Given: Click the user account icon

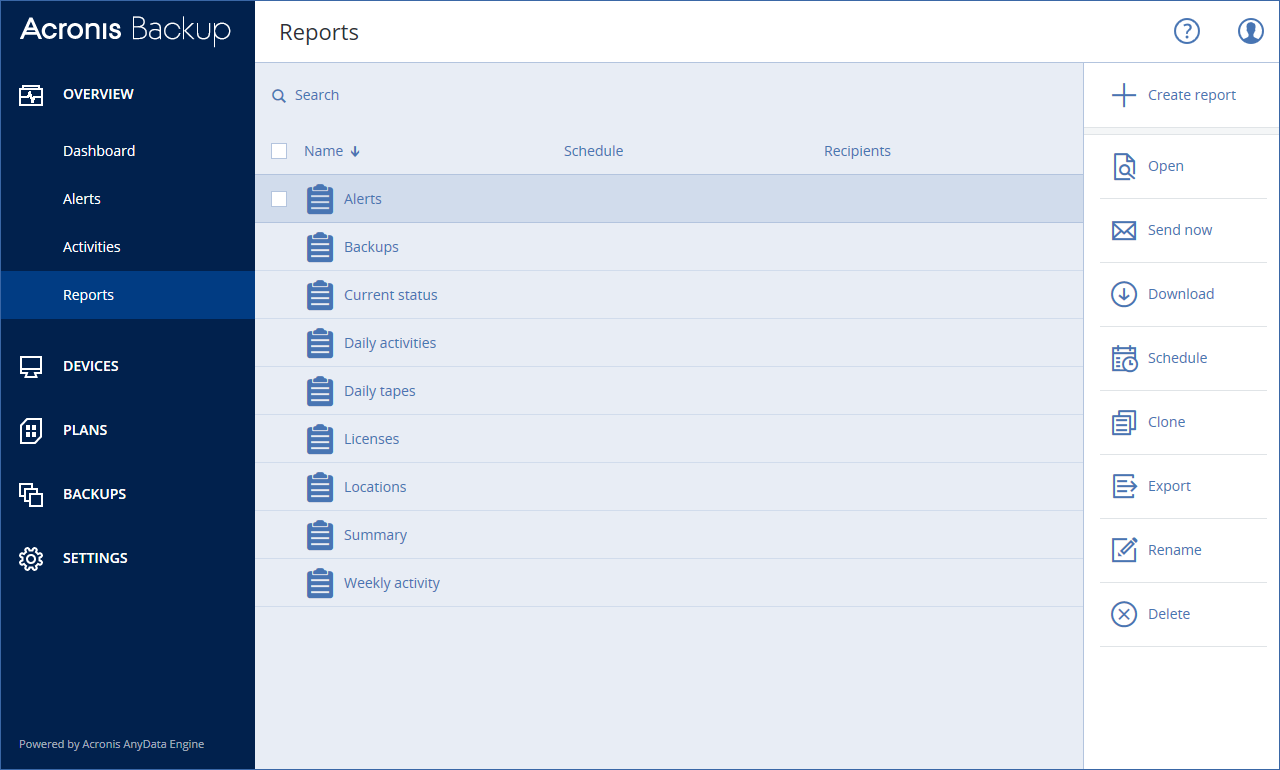Looking at the screenshot, I should pyautogui.click(x=1250, y=31).
